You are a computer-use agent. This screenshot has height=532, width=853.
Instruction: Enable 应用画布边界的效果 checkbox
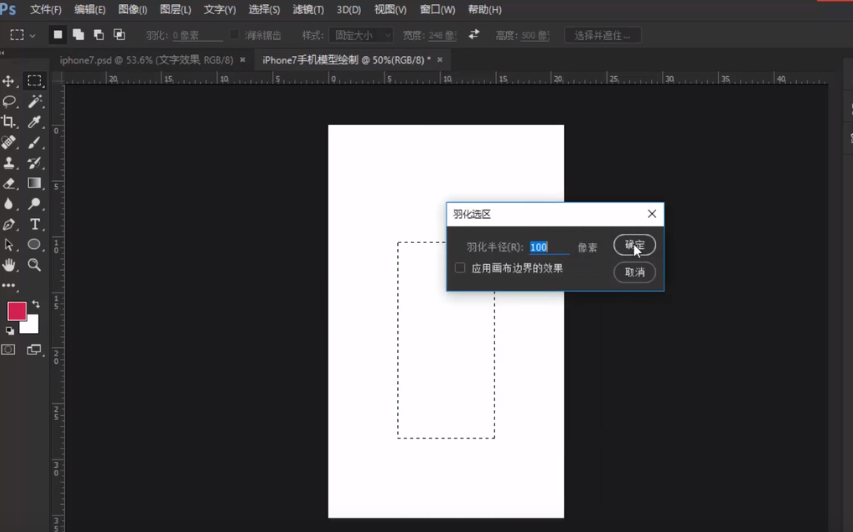pyautogui.click(x=460, y=268)
